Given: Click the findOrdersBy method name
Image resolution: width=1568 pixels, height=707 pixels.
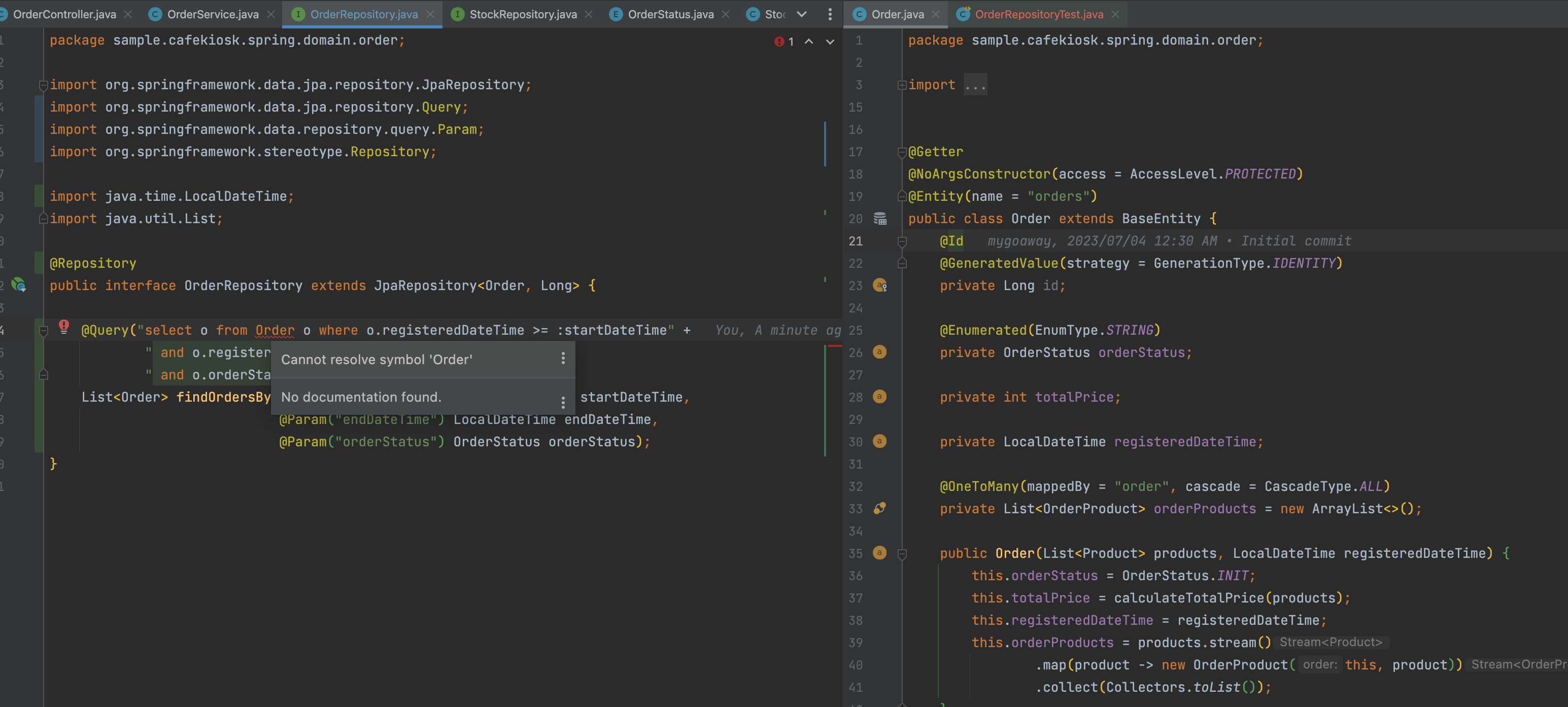Looking at the screenshot, I should [x=223, y=397].
